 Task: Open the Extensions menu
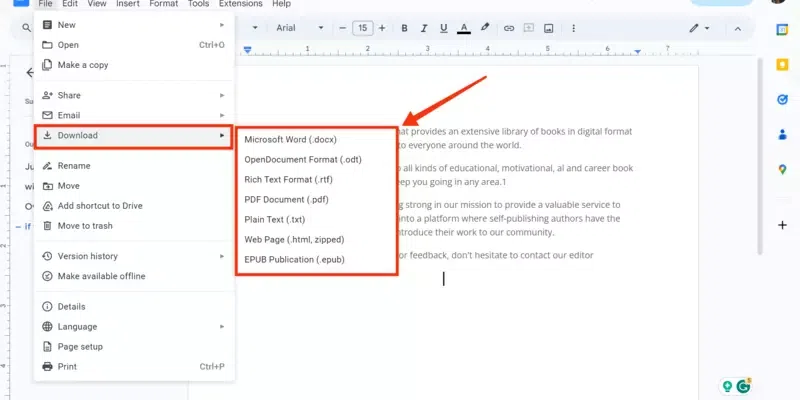point(242,4)
